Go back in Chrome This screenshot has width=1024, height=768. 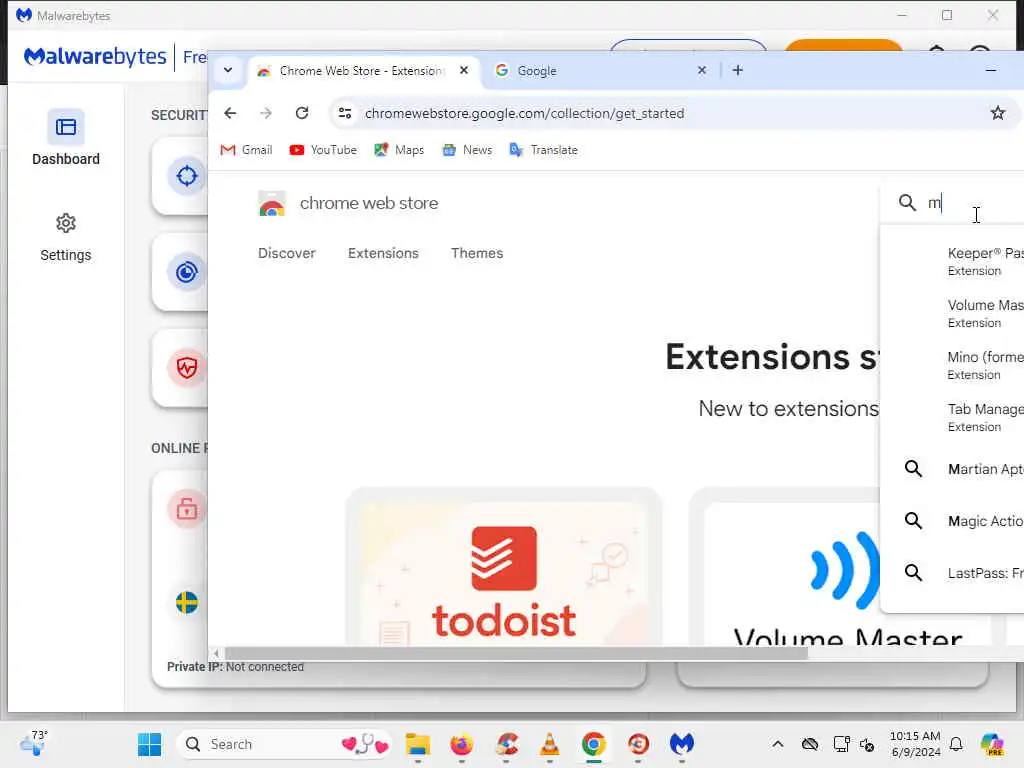230,113
